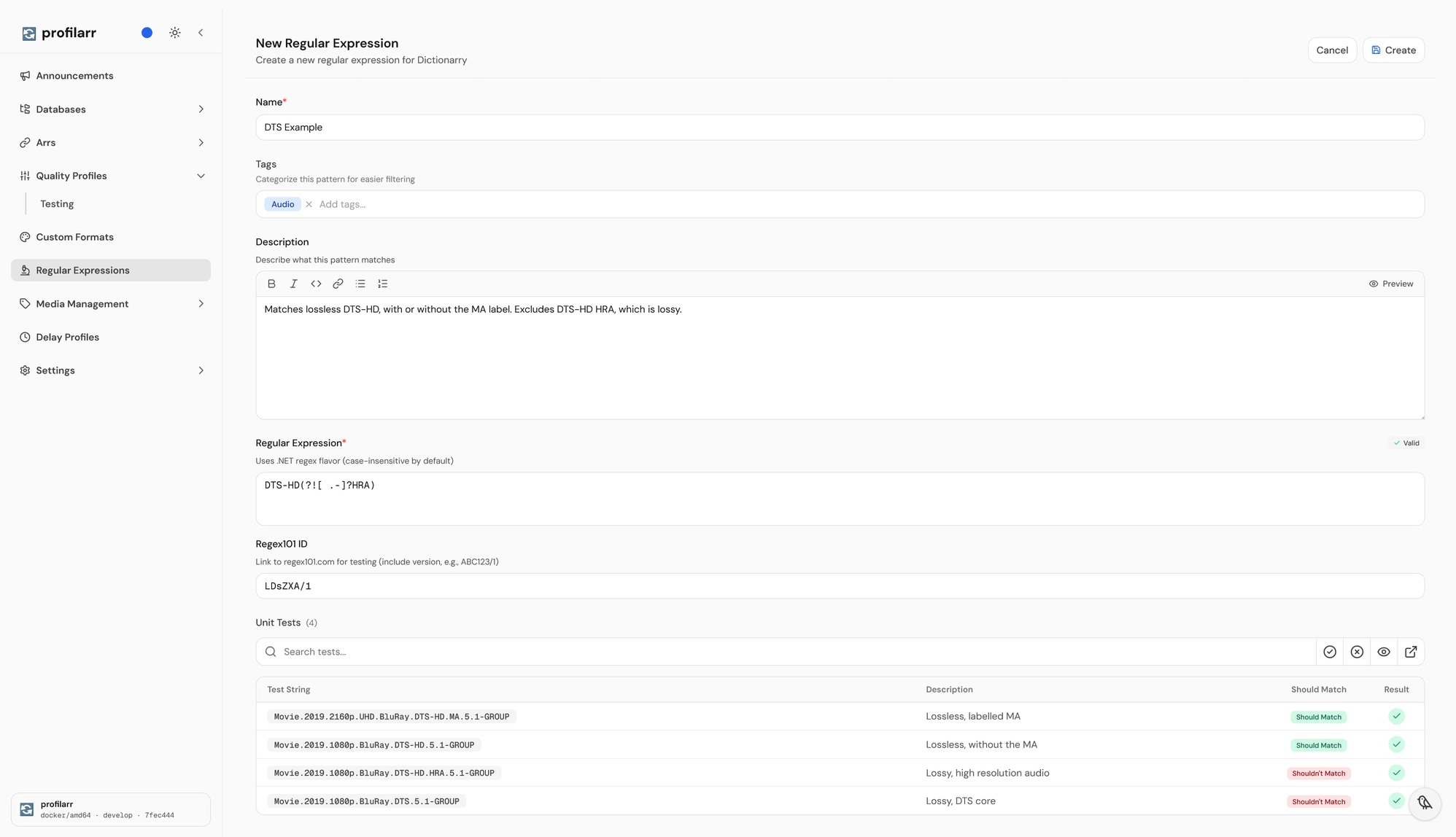Edit the Regex101 ID field
The height and width of the screenshot is (837, 1456).
point(840,586)
